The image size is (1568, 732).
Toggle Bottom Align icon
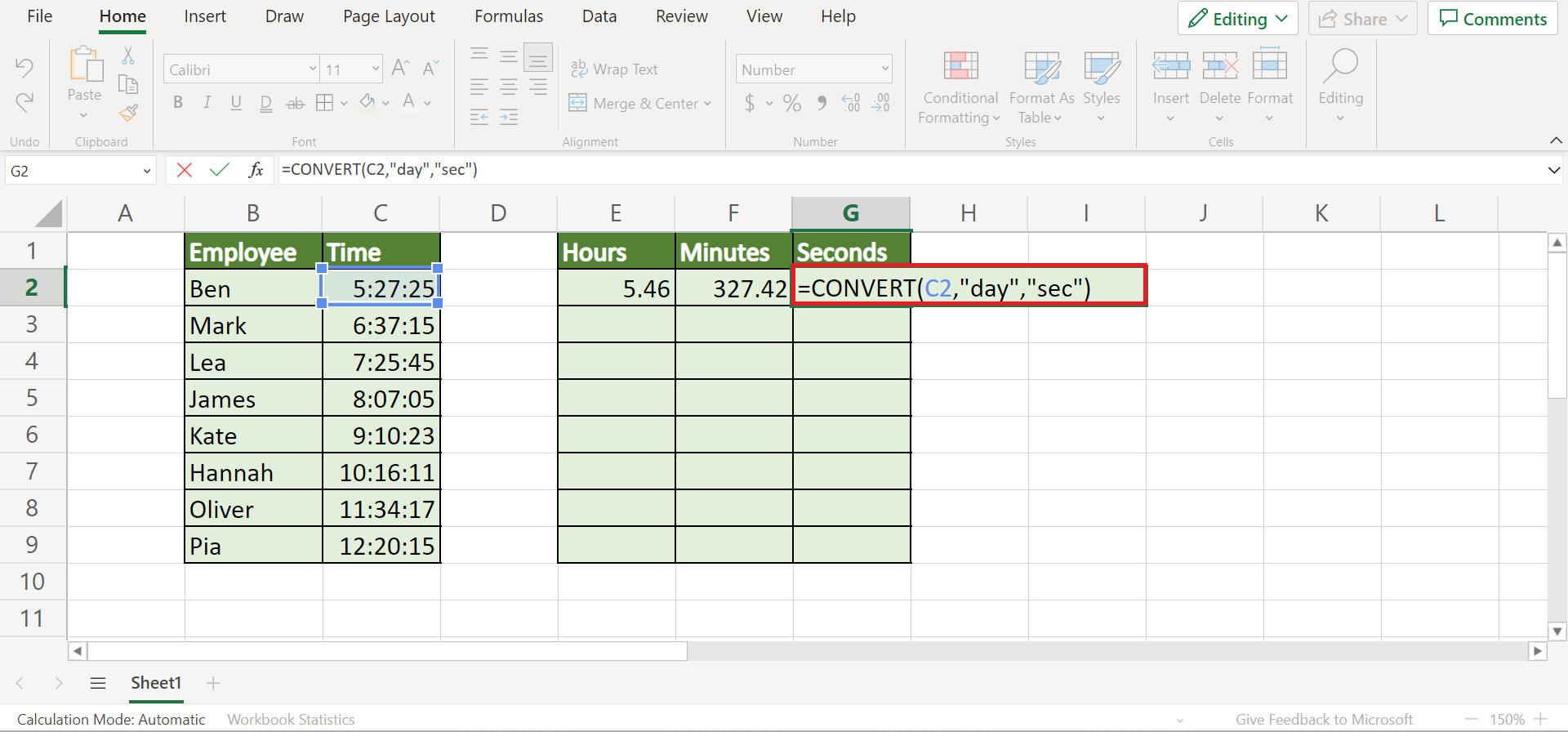[x=538, y=57]
